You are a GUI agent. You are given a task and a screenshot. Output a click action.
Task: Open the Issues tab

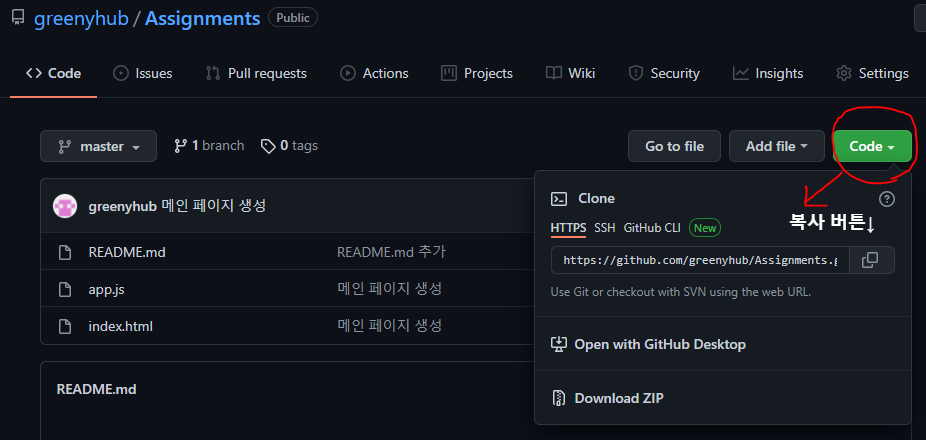pyautogui.click(x=142, y=73)
